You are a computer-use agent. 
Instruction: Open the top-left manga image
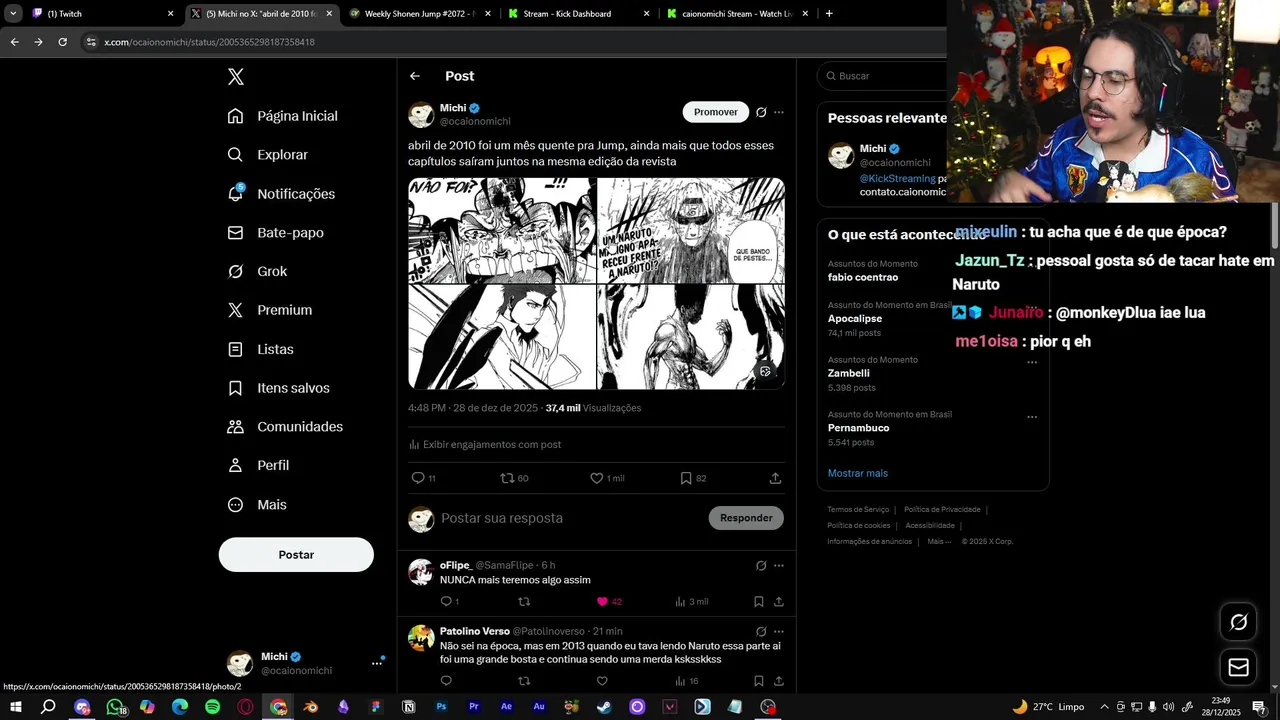[502, 230]
